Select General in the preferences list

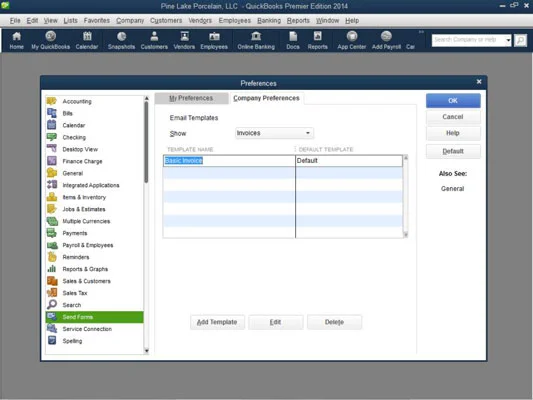click(94, 173)
